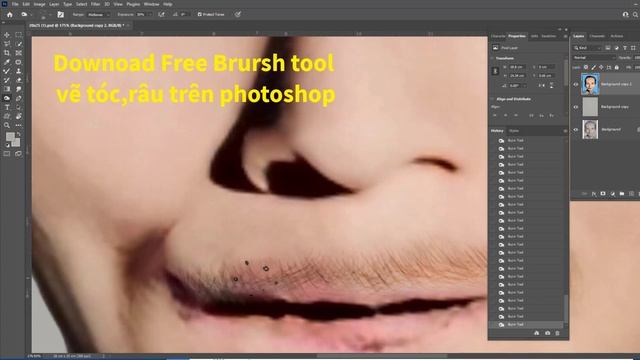The width and height of the screenshot is (640, 360).
Task: Select the Zoom tool
Action: tap(7, 125)
